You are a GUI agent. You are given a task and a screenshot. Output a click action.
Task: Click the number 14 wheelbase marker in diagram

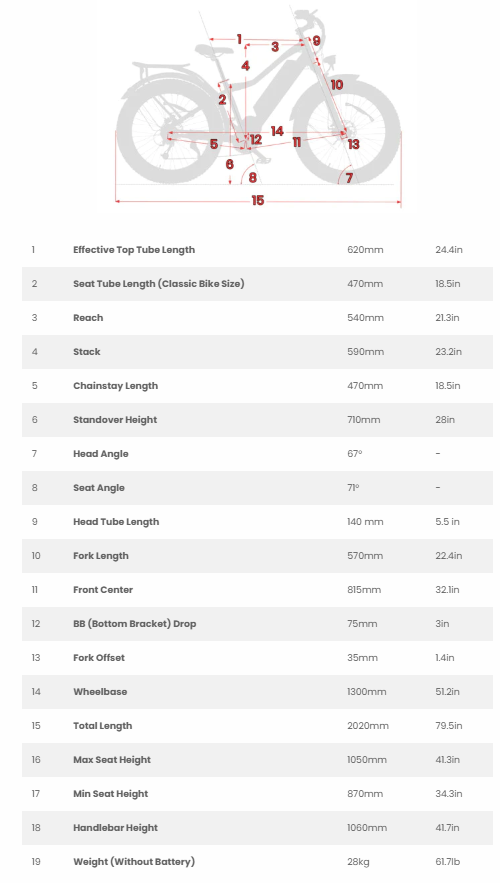(x=276, y=131)
